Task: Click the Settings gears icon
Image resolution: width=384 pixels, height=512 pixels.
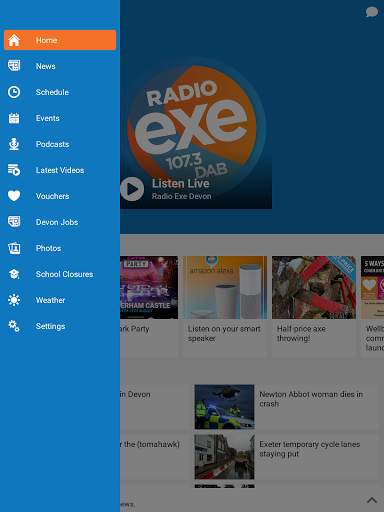Action: pyautogui.click(x=14, y=326)
